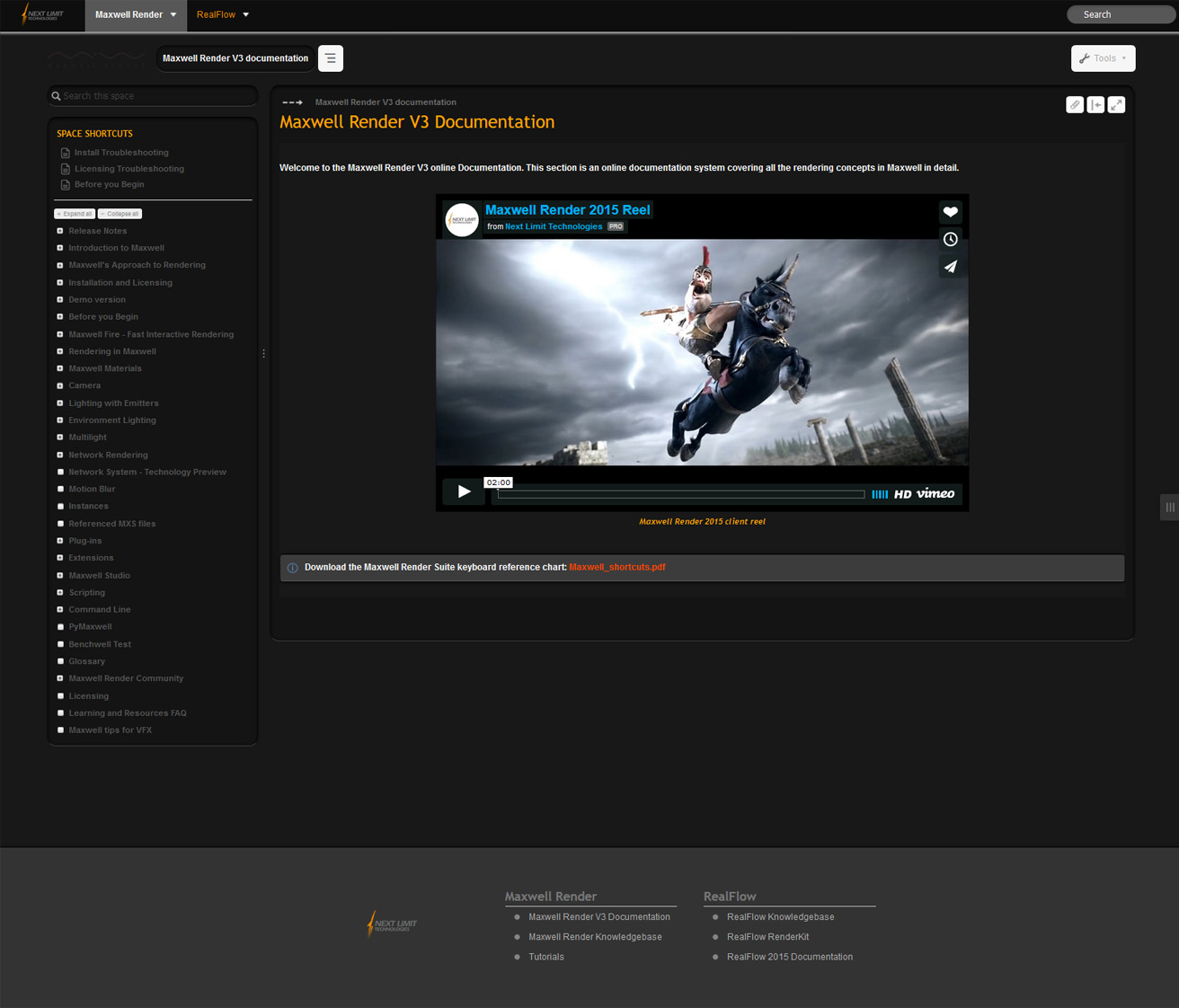
Task: Open footer Tutorials link
Action: (x=546, y=957)
